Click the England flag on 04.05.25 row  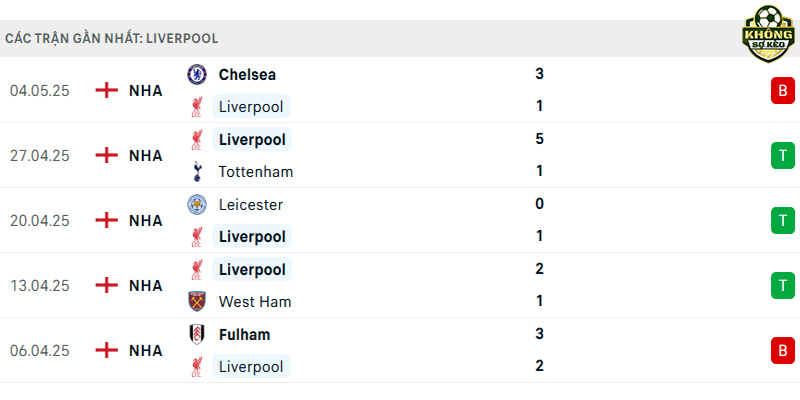107,90
